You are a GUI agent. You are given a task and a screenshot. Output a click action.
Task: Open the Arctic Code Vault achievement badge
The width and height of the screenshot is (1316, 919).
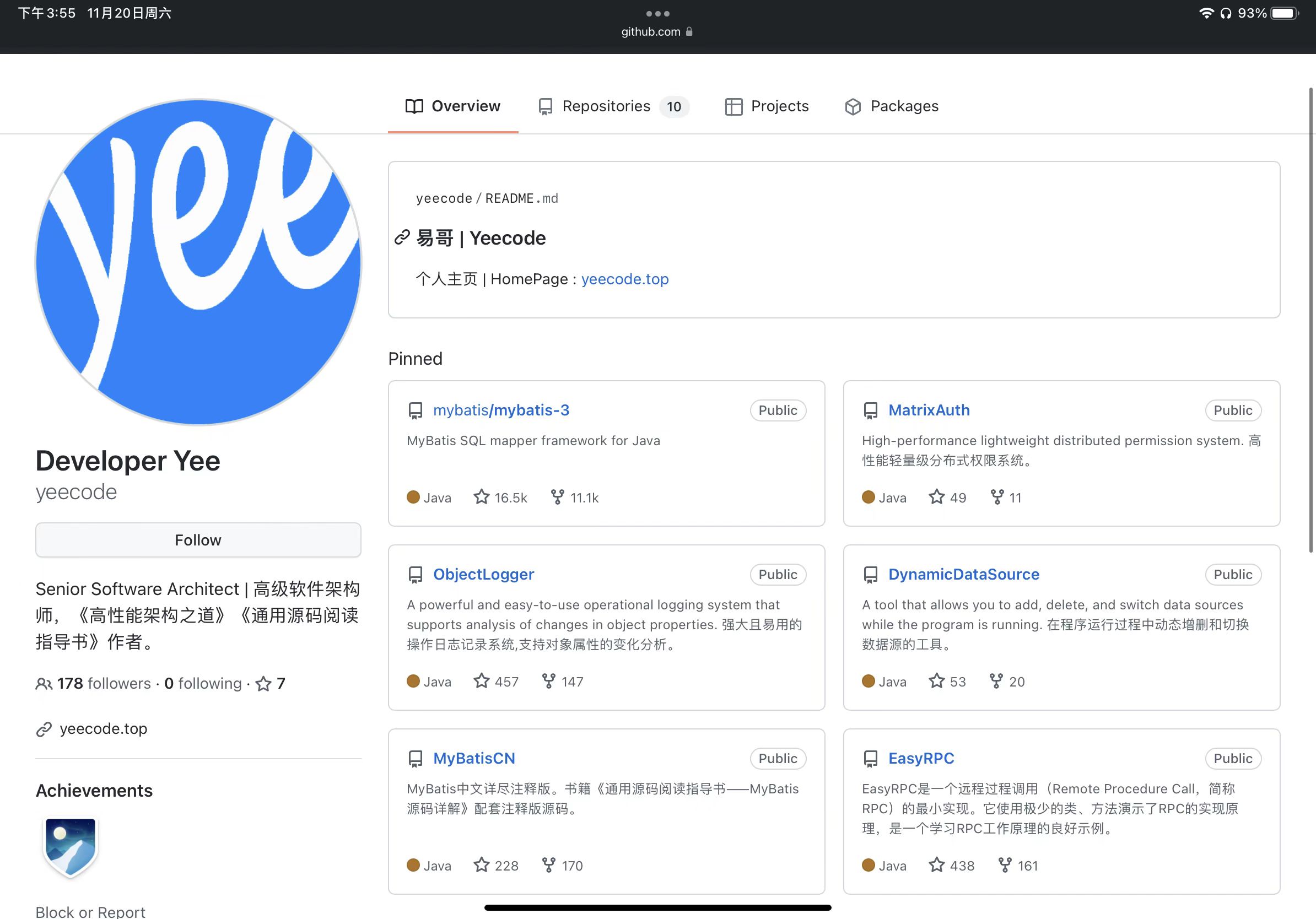coord(71,847)
